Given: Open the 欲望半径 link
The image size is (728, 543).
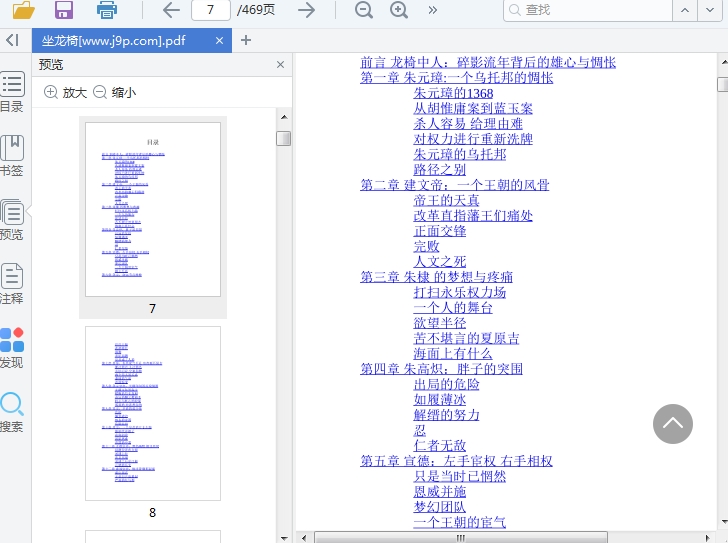Looking at the screenshot, I should tap(440, 323).
